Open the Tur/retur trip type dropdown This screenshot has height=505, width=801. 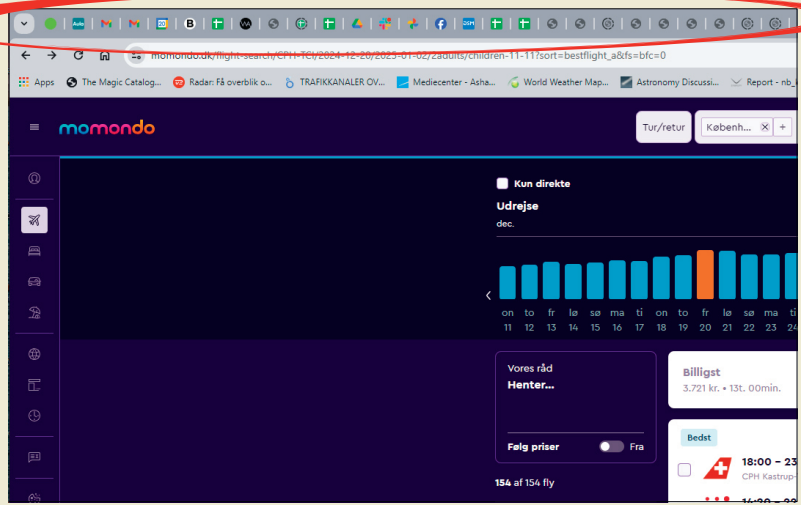coord(663,128)
